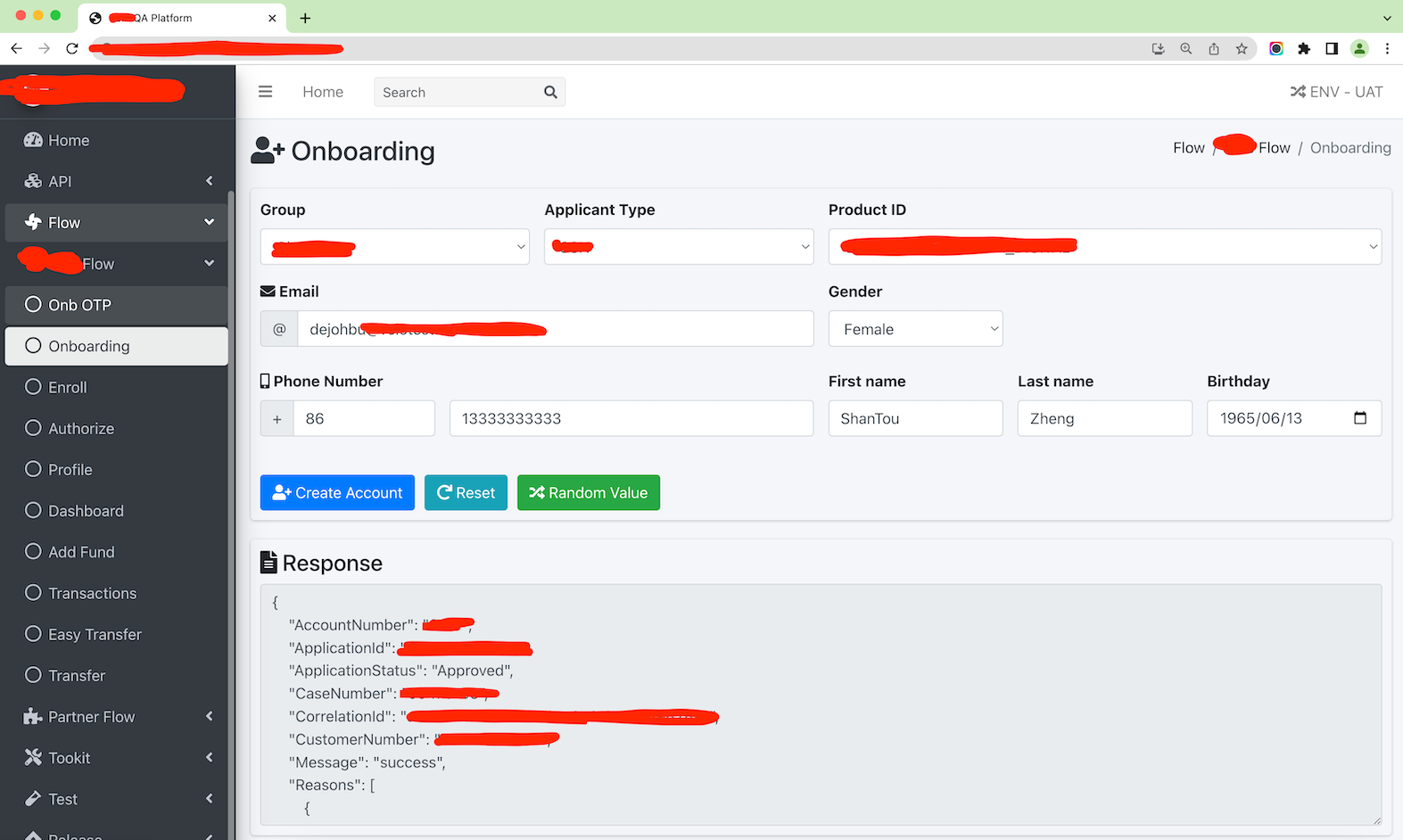Open the Gender dropdown
The width and height of the screenshot is (1403, 840).
click(915, 329)
